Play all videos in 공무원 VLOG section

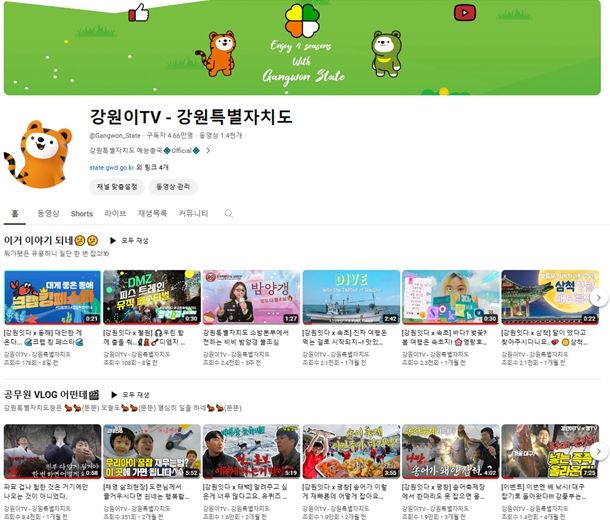pyautogui.click(x=130, y=394)
